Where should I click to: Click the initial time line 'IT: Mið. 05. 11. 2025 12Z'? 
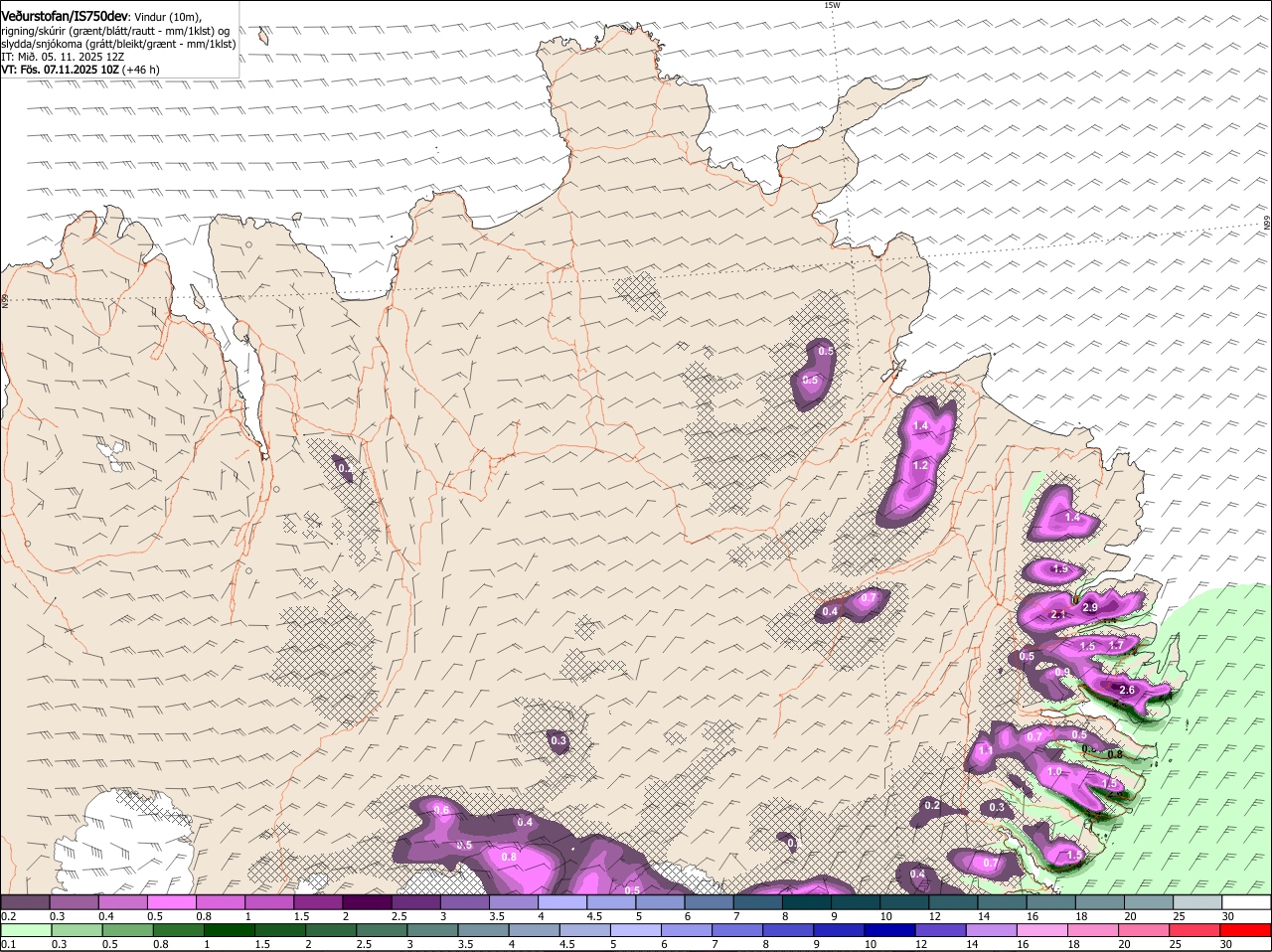tap(63, 57)
